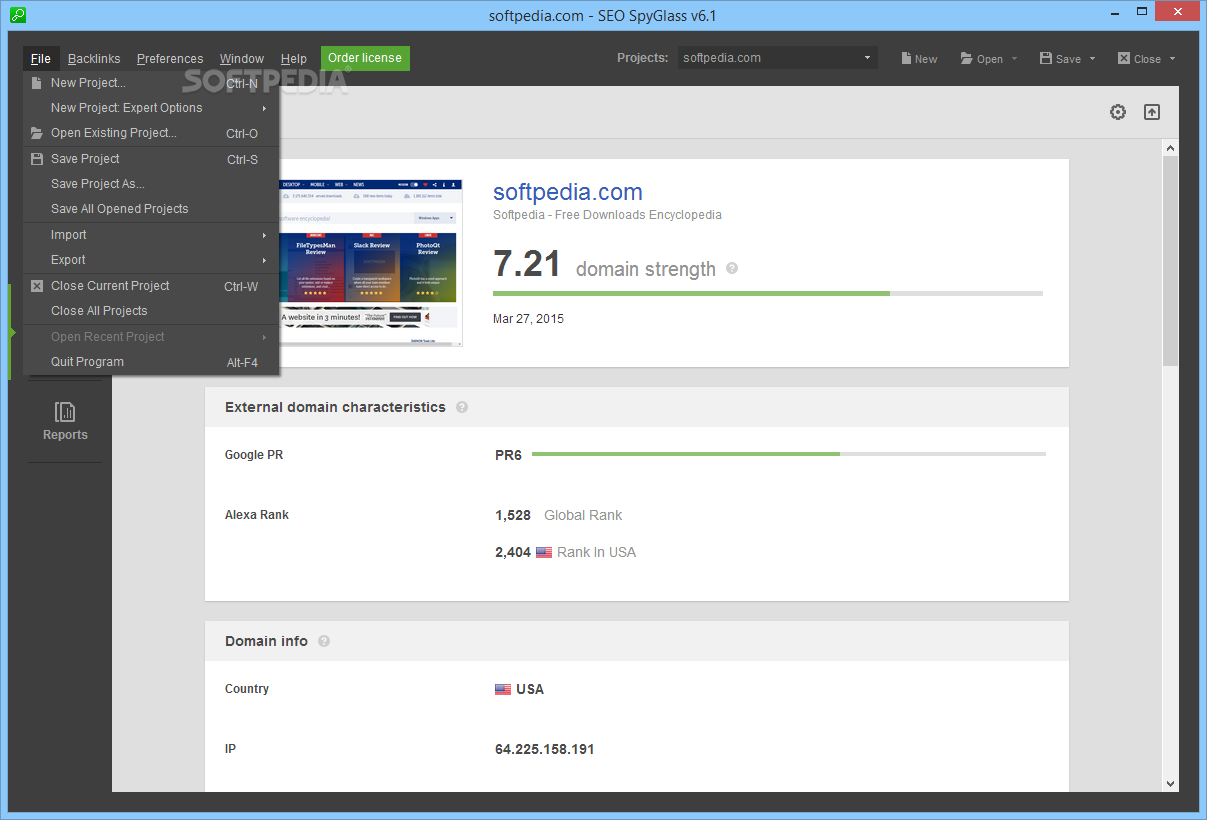Click the New project toolbar button
Screen dimensions: 1207x820
pyautogui.click(x=918, y=58)
